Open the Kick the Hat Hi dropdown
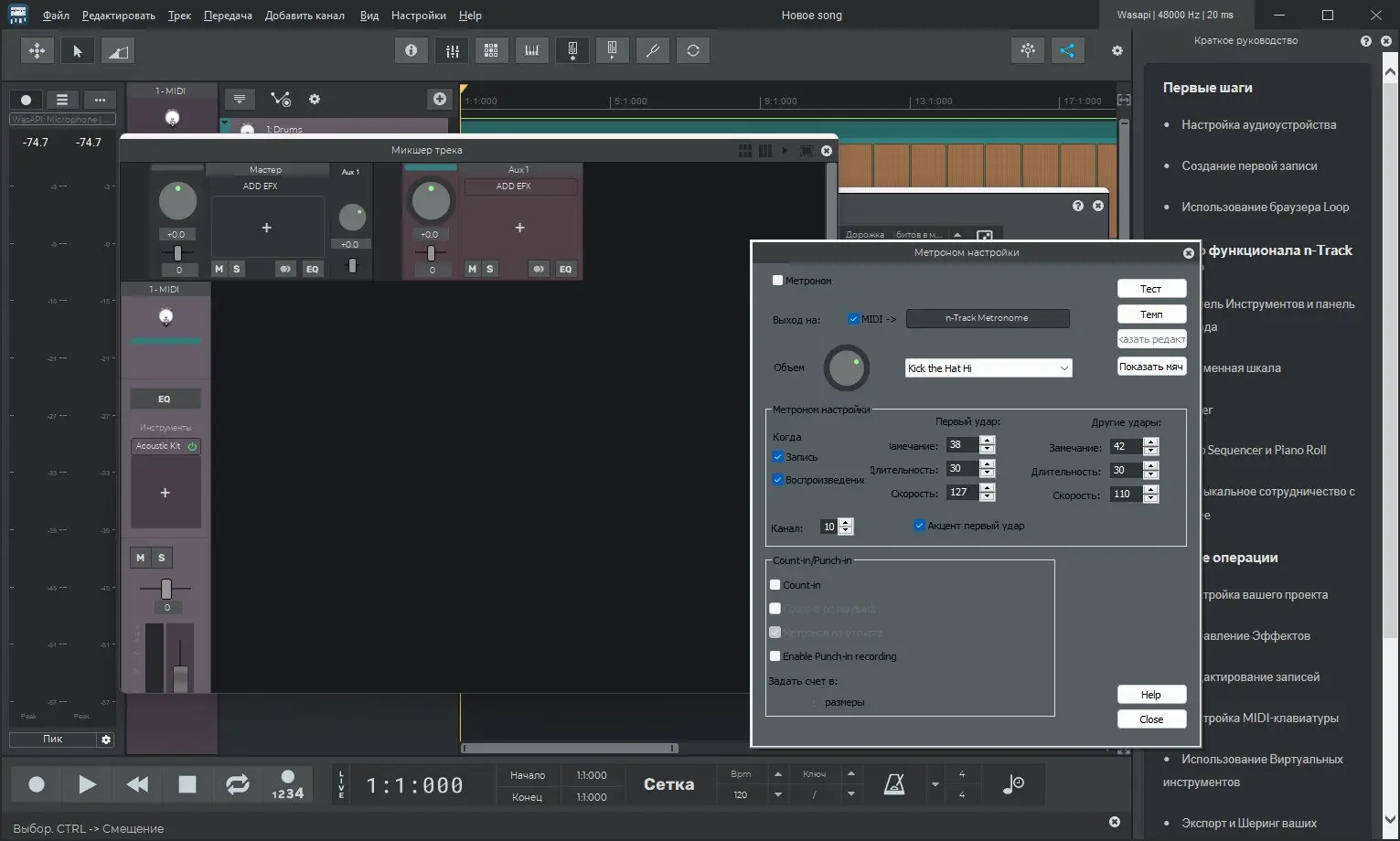The height and width of the screenshot is (841, 1400). (x=988, y=368)
